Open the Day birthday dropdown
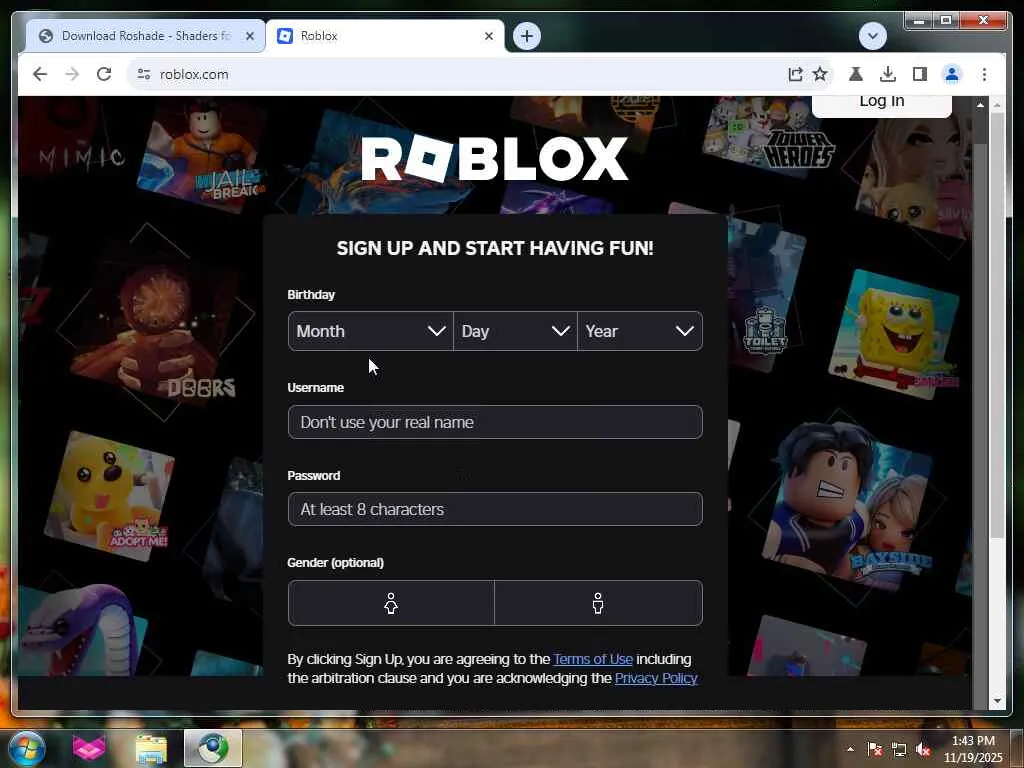 coord(515,331)
